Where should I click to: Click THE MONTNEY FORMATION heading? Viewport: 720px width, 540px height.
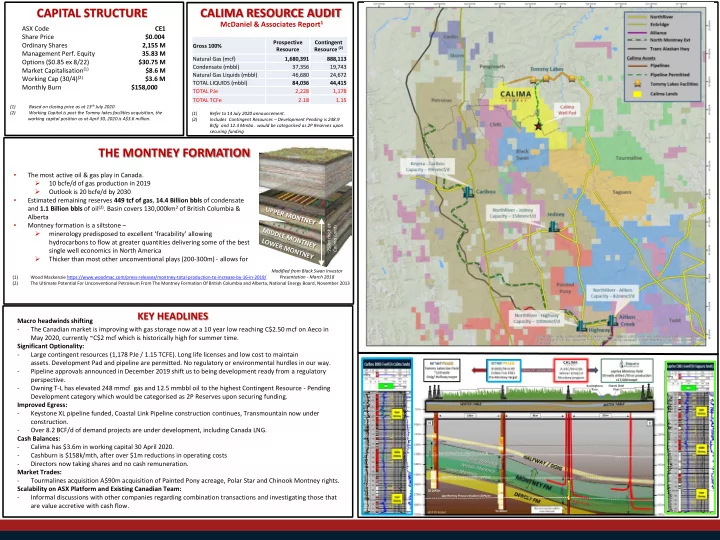pyautogui.click(x=174, y=153)
